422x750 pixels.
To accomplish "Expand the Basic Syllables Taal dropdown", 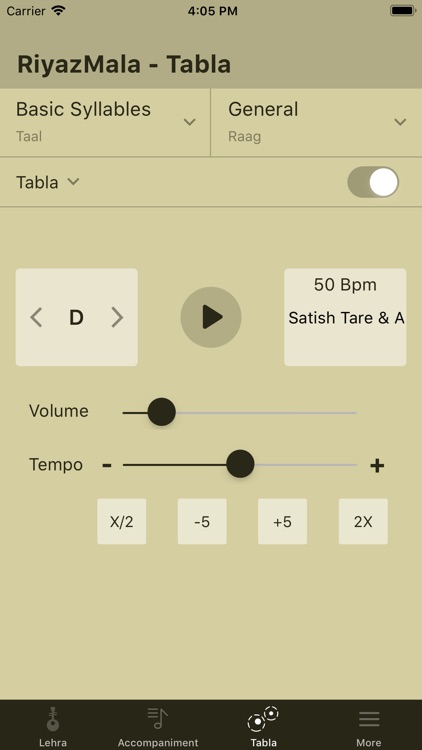I will coord(105,122).
